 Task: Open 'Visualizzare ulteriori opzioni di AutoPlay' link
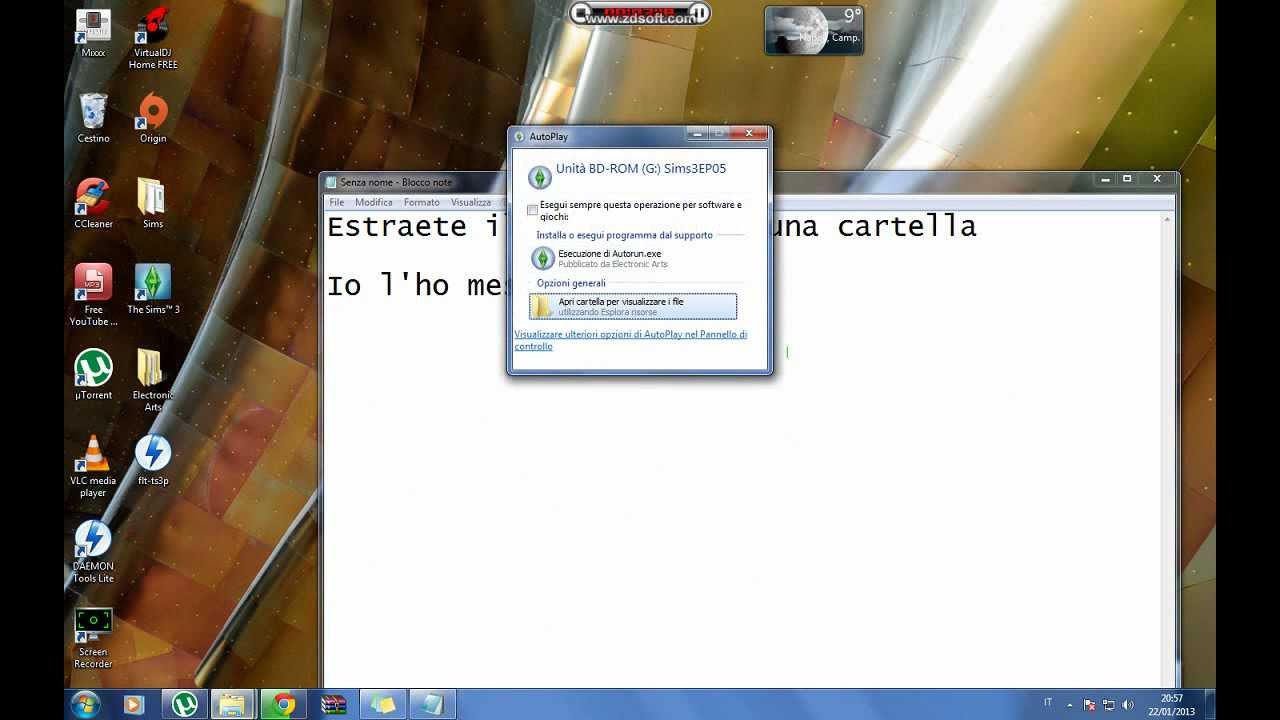(x=631, y=340)
